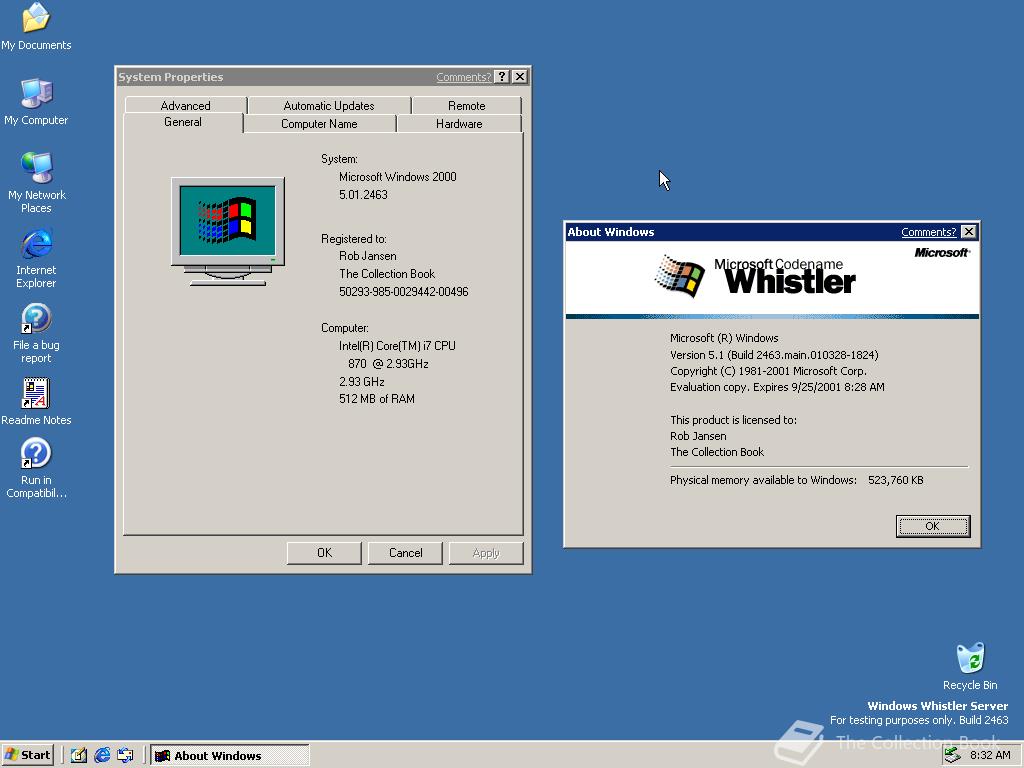Image resolution: width=1024 pixels, height=768 pixels.
Task: Switch to the Advanced tab
Action: pyautogui.click(x=185, y=105)
